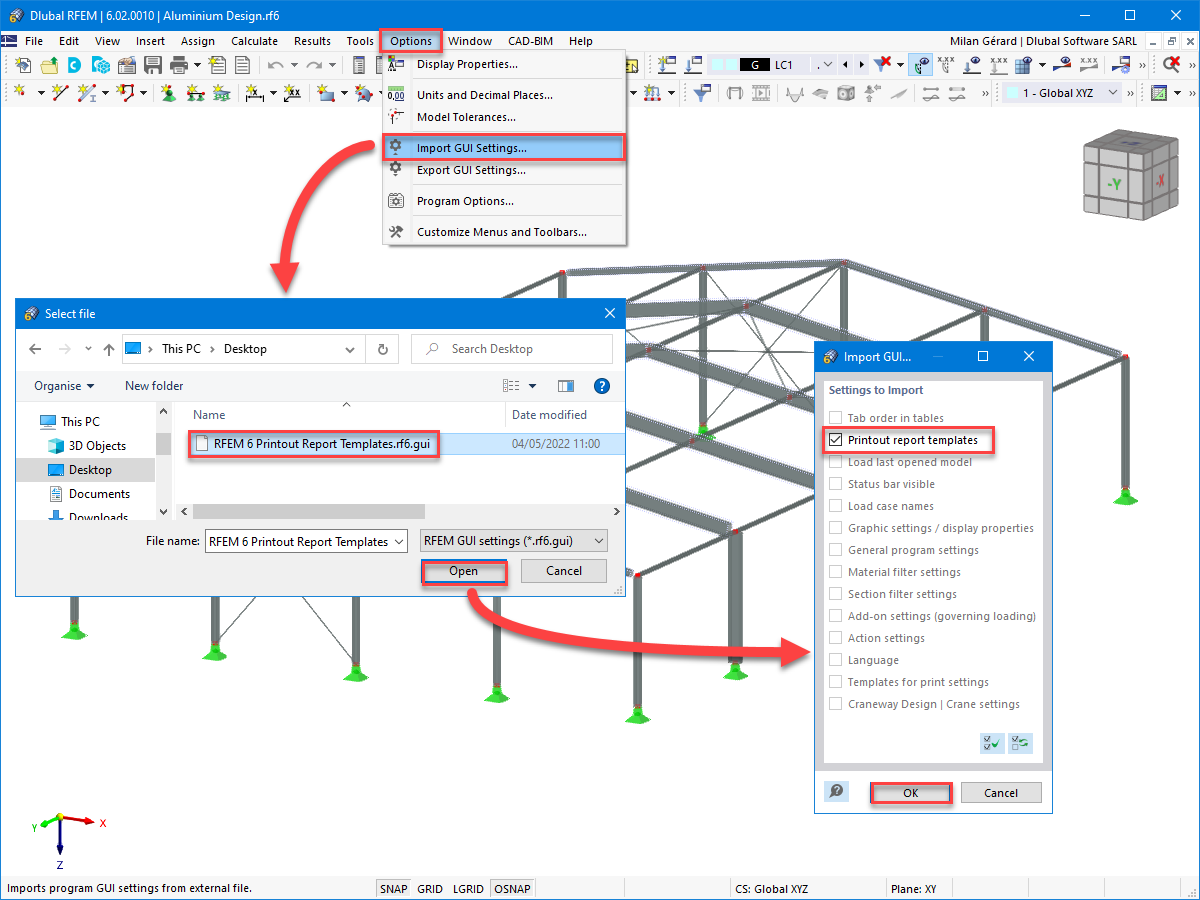
Task: Check General program settings checkbox
Action: click(x=836, y=550)
